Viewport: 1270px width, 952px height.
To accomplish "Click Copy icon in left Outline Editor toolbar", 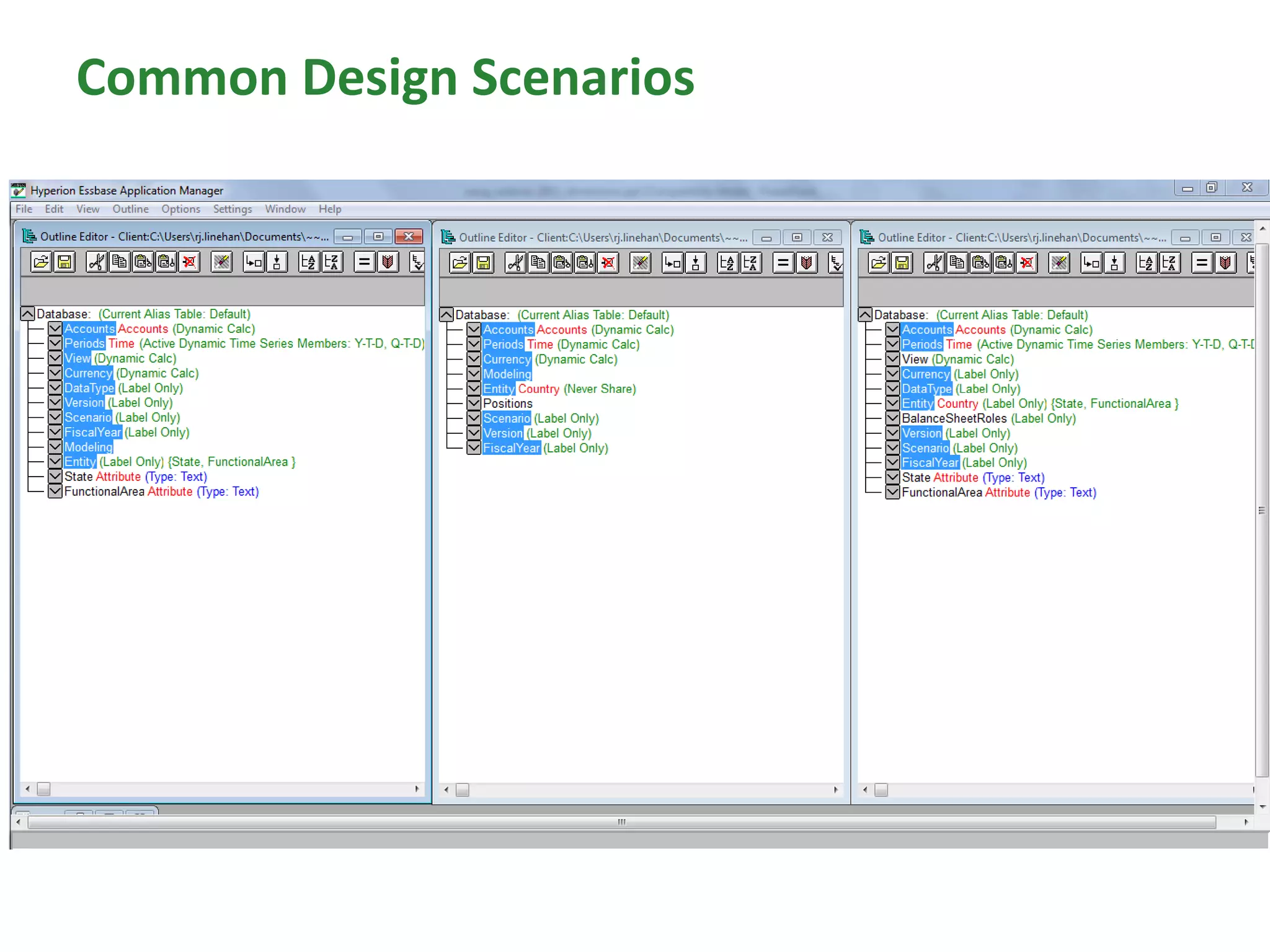I will (120, 262).
